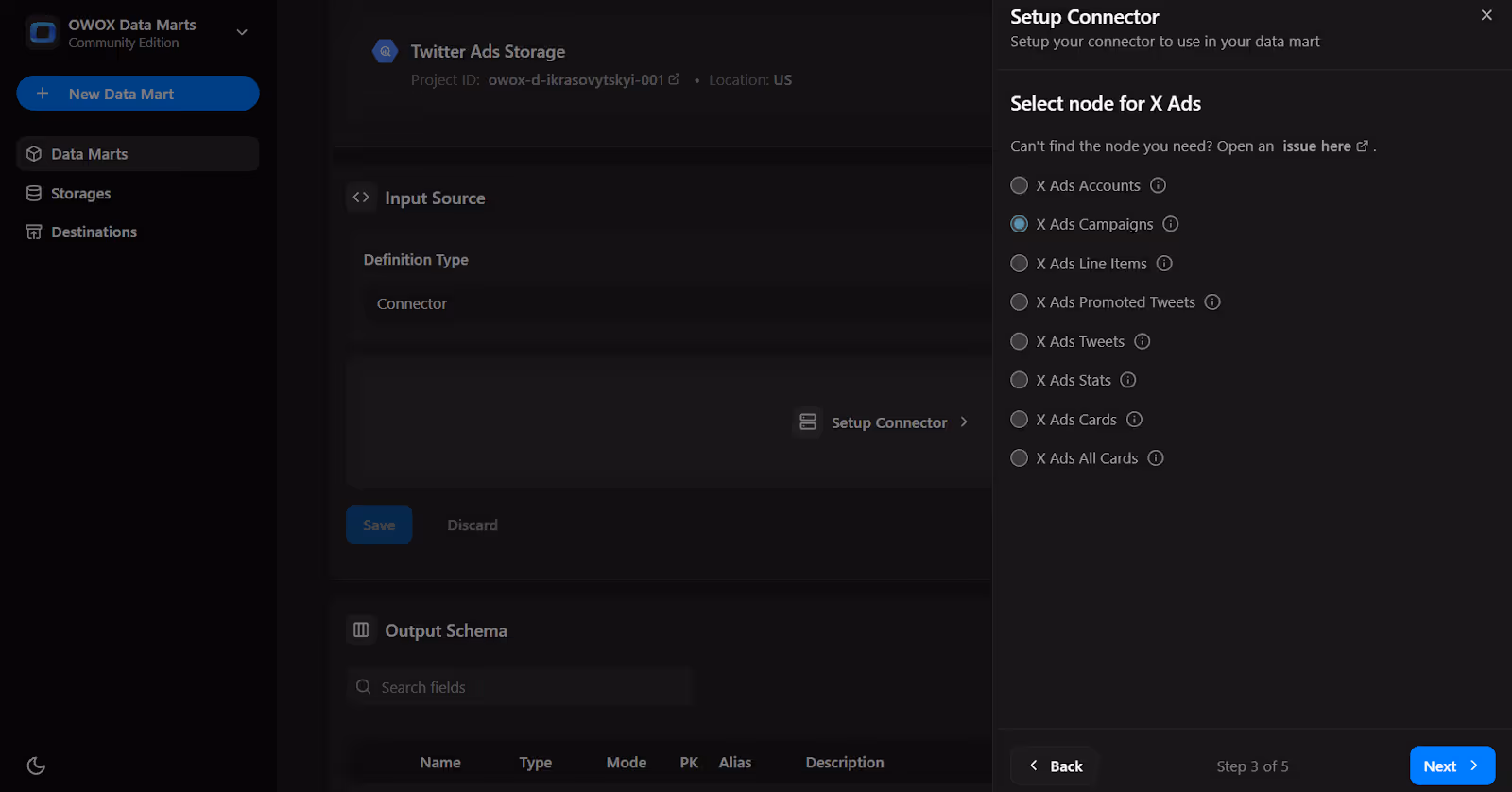Open the Connector definition type dropdown
1512x792 pixels.
(x=676, y=303)
